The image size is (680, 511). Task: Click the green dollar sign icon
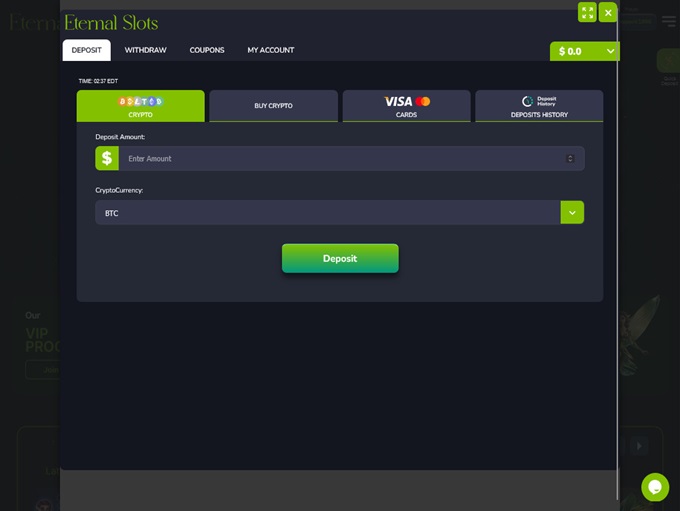pos(107,158)
